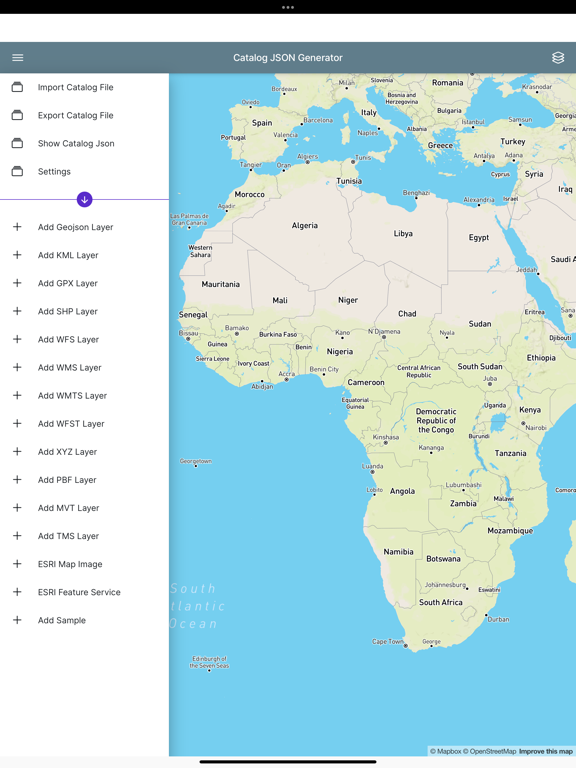Choose Add WMS Layer text
Image resolution: width=576 pixels, height=768 pixels.
tap(70, 367)
